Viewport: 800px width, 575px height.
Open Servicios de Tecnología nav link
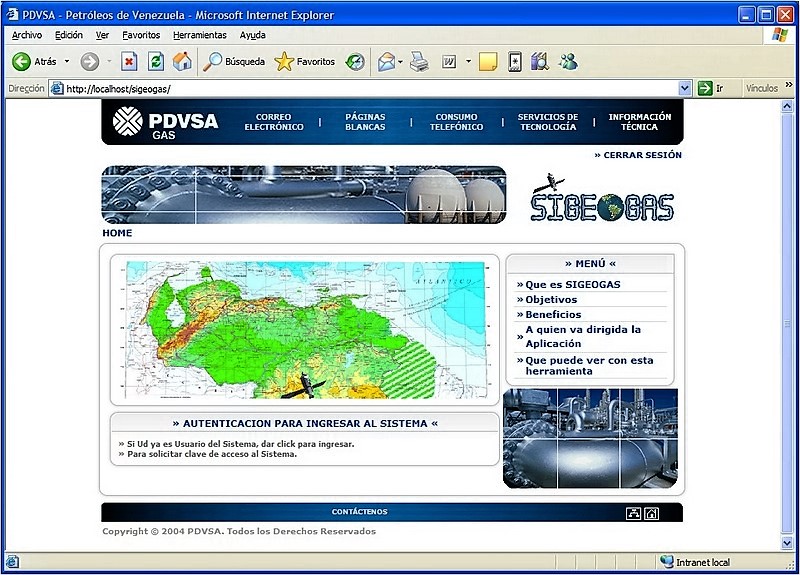(548, 122)
